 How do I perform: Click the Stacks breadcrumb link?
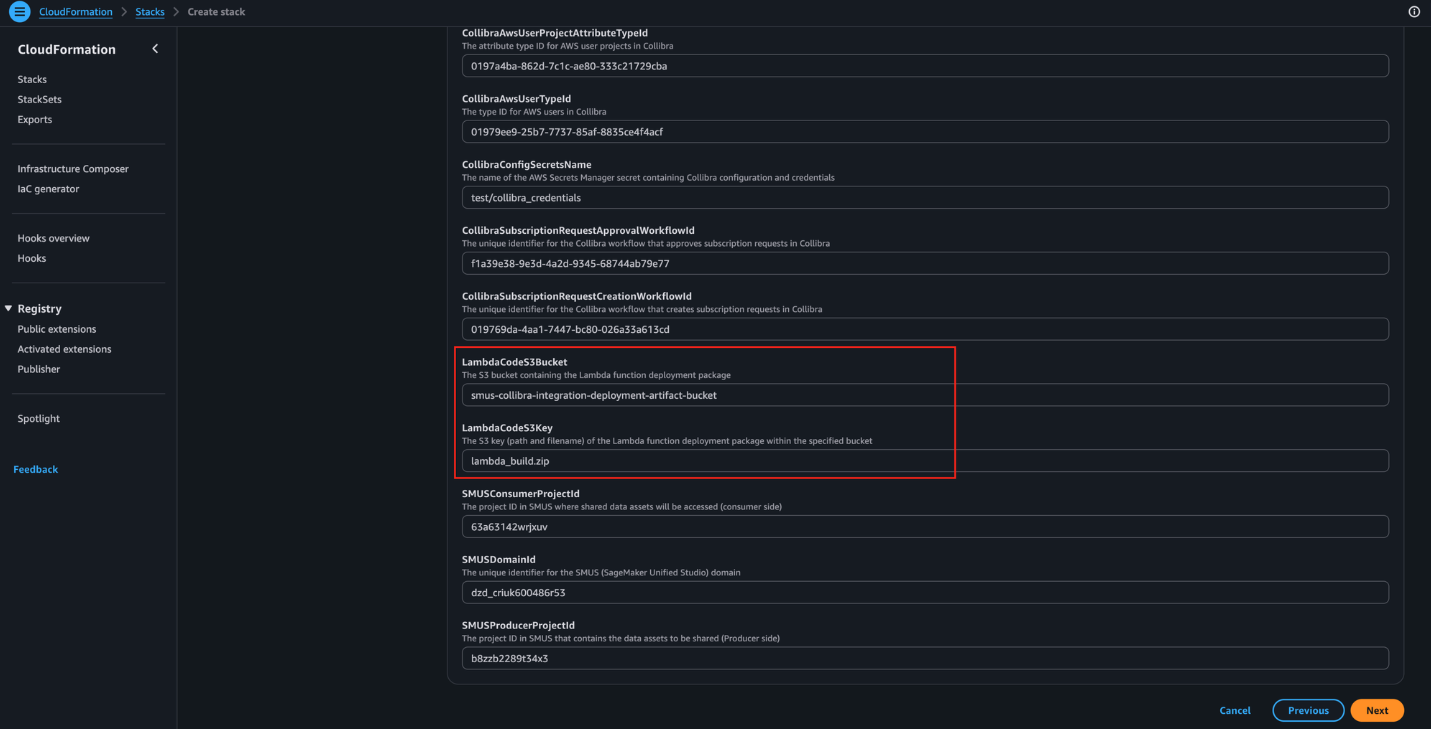[x=150, y=12]
